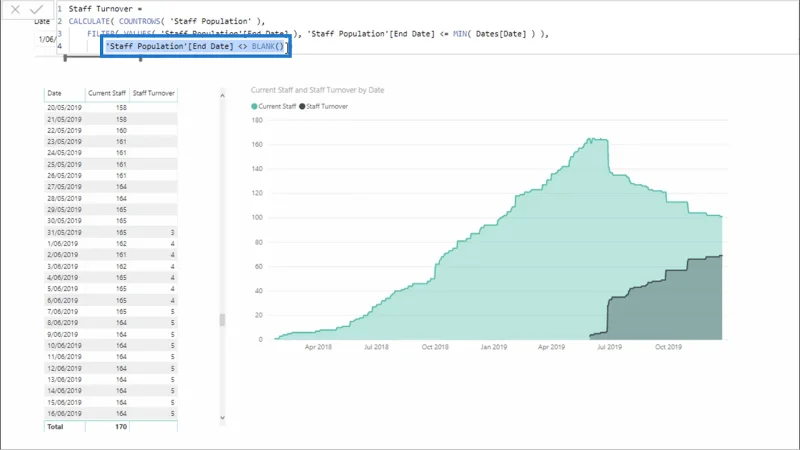Select the 21/05/2019 date cell
The image size is (800, 450).
pos(64,119)
